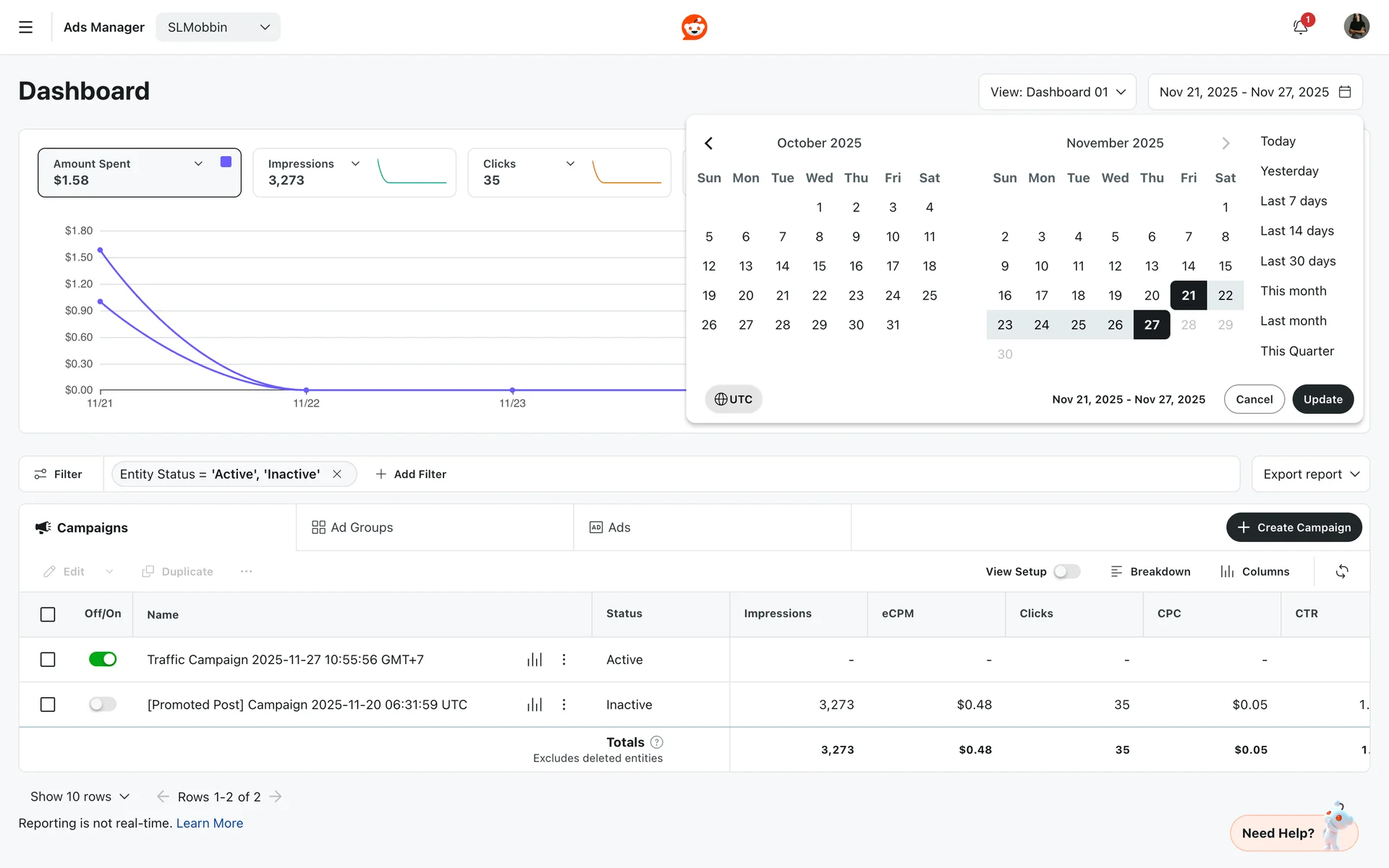The image size is (1389, 868).
Task: Switch to the Ad Groups tab
Action: (353, 528)
